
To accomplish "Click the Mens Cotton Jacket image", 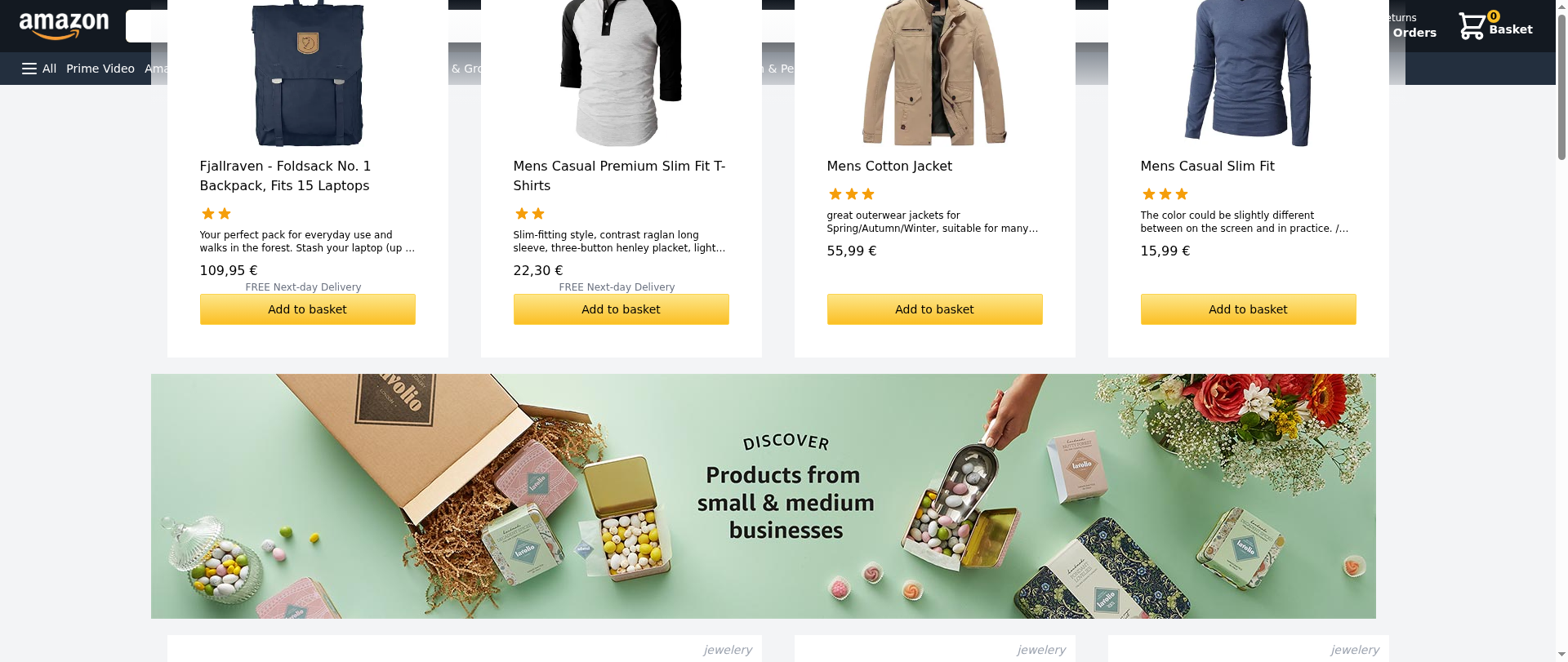I will coord(935,73).
